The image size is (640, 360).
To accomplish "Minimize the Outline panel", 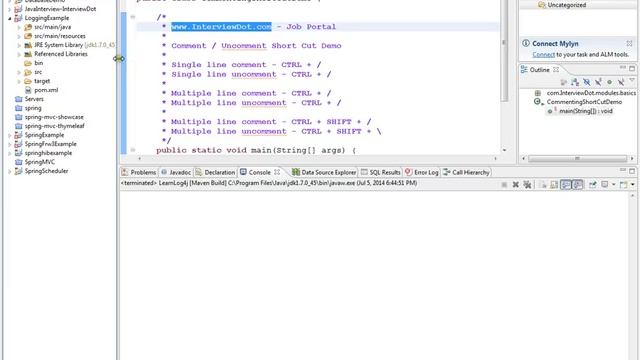I will [x=623, y=67].
